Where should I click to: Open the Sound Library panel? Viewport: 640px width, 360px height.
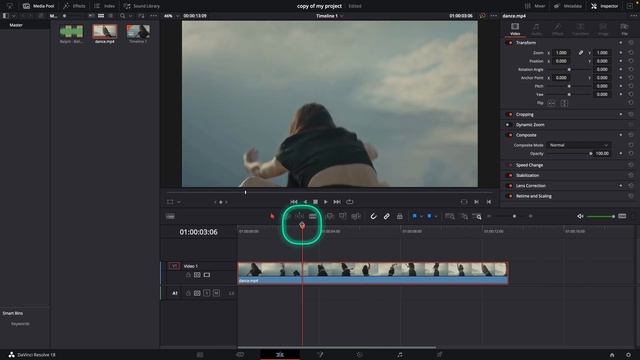point(142,6)
